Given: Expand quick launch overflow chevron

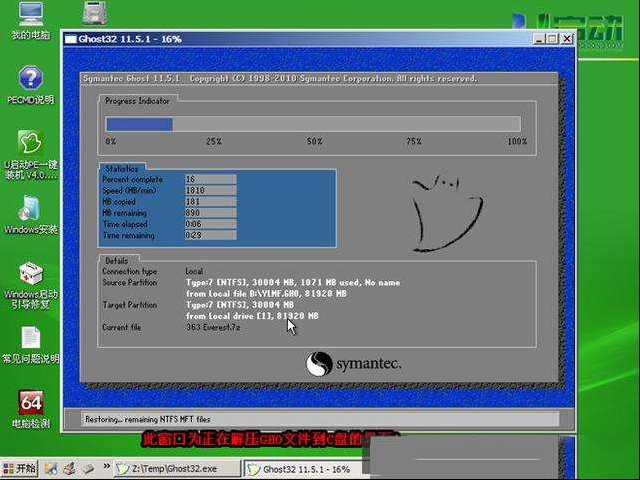Looking at the screenshot, I should tap(107, 466).
